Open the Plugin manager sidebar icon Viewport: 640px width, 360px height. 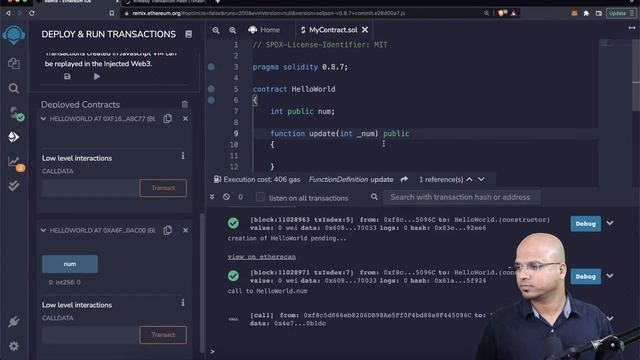(14, 322)
